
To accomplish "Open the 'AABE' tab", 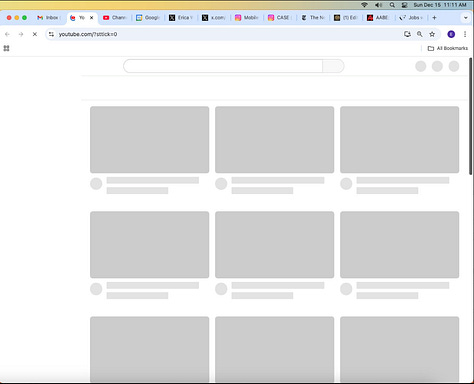I will (x=379, y=18).
